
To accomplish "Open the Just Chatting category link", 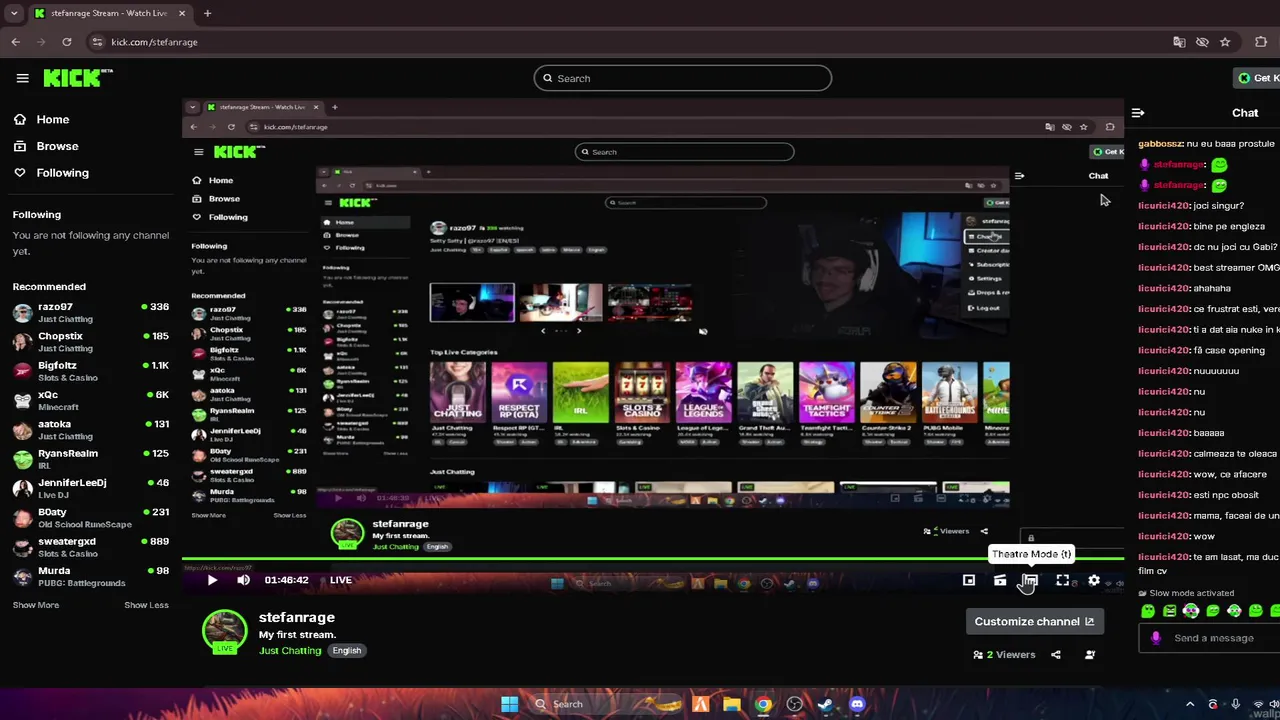I will click(290, 651).
